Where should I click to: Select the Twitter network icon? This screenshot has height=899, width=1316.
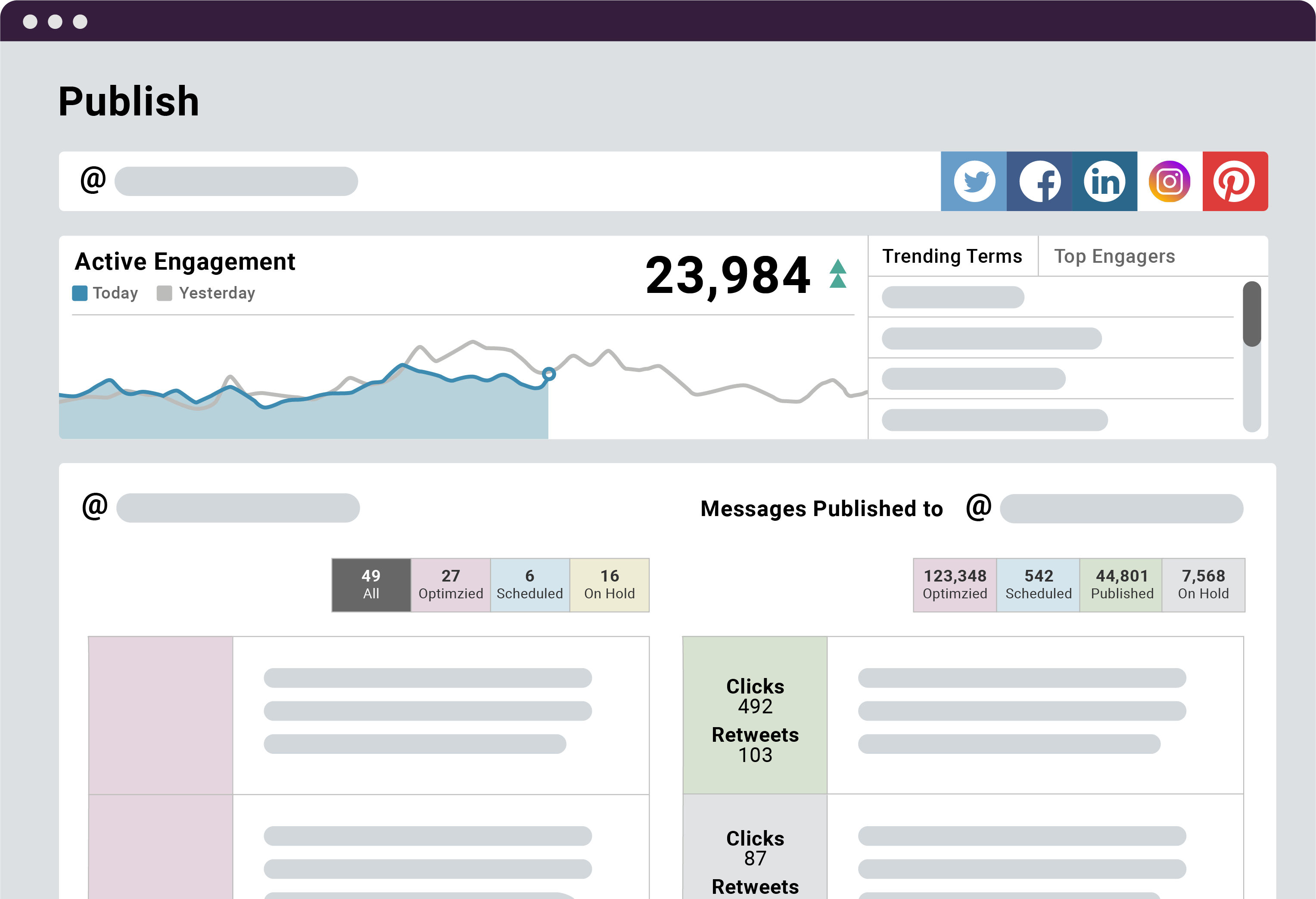point(974,181)
